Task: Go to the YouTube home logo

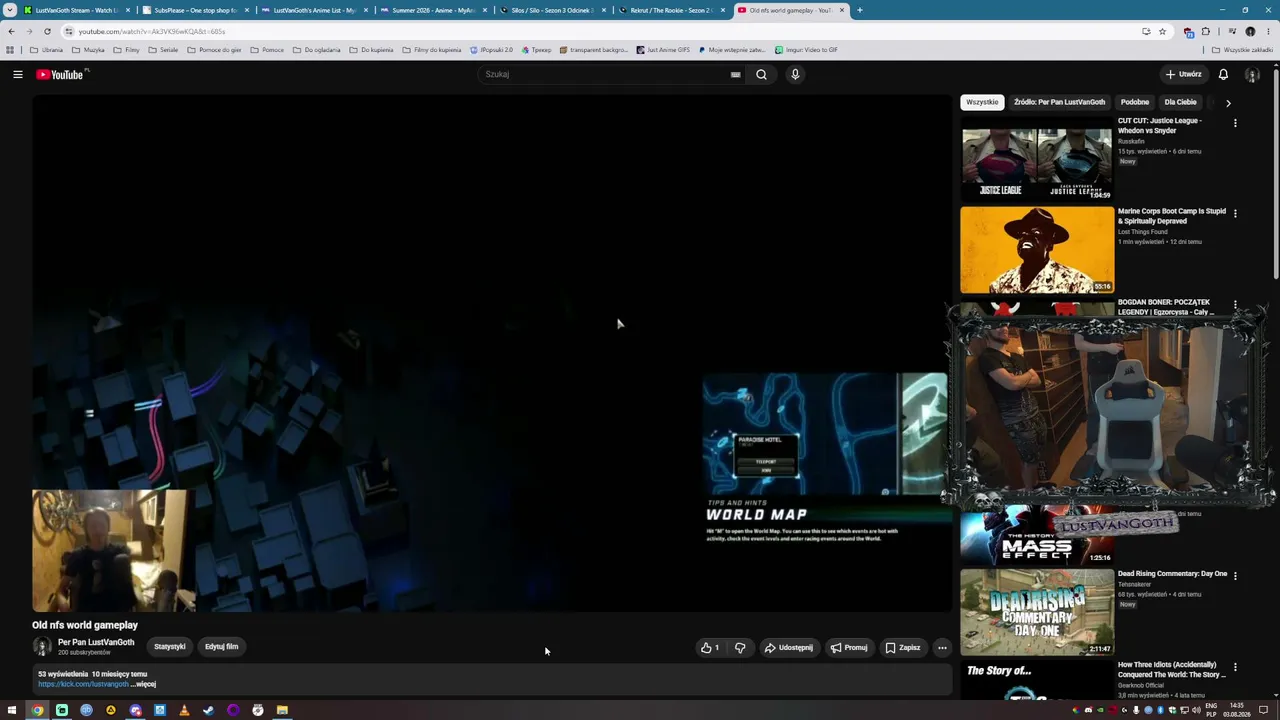Action: click(60, 74)
